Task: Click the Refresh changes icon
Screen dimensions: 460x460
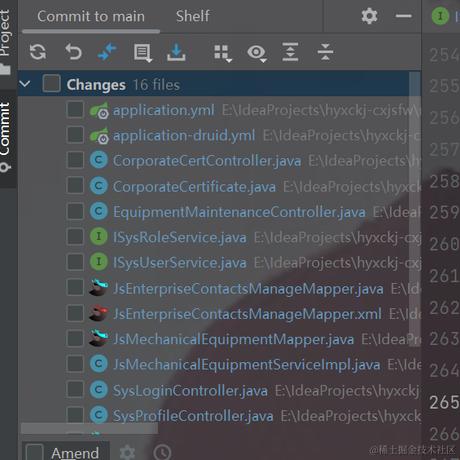Action: click(x=38, y=52)
